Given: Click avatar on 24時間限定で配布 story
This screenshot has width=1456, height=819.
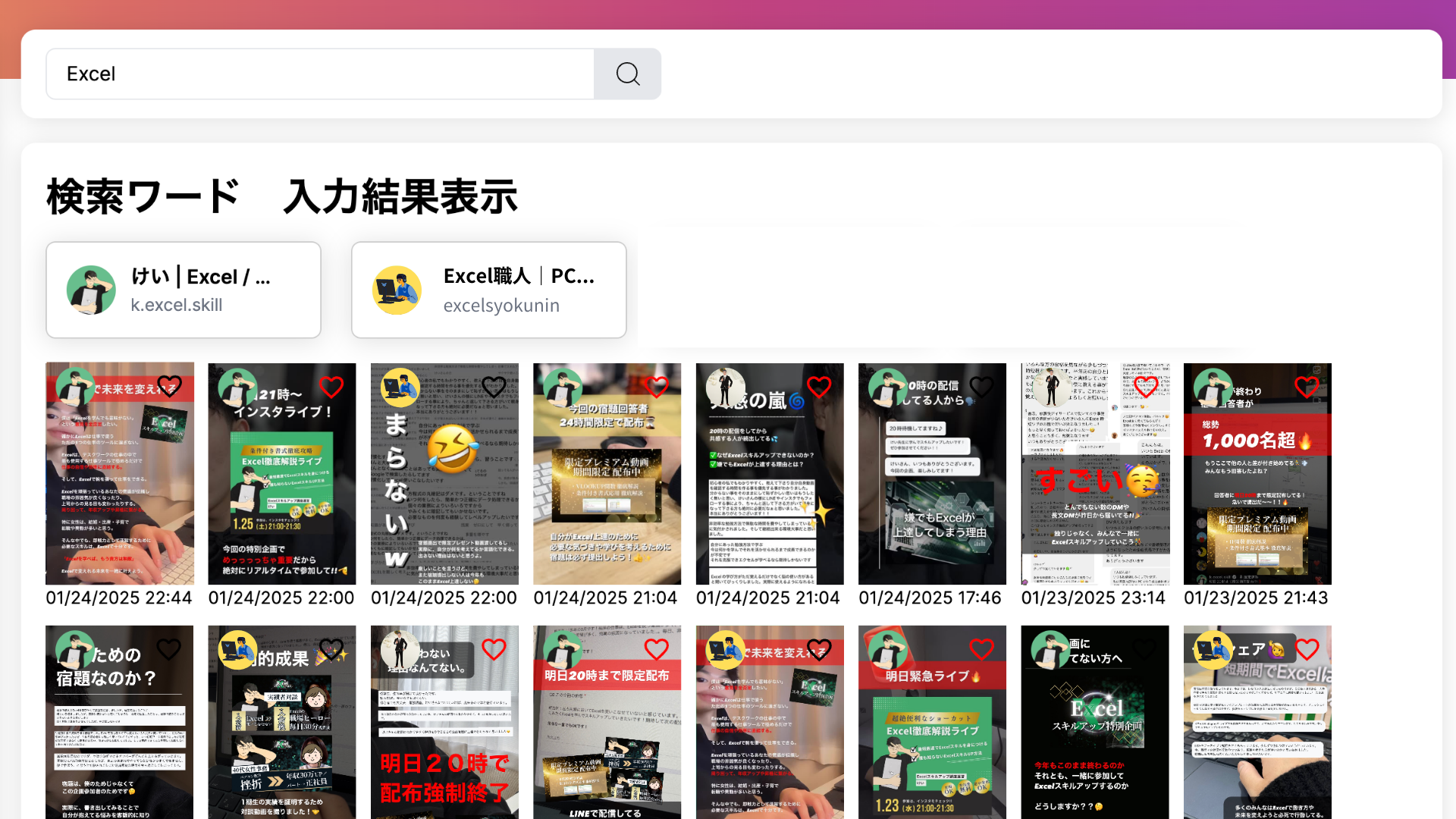Looking at the screenshot, I should 563,388.
